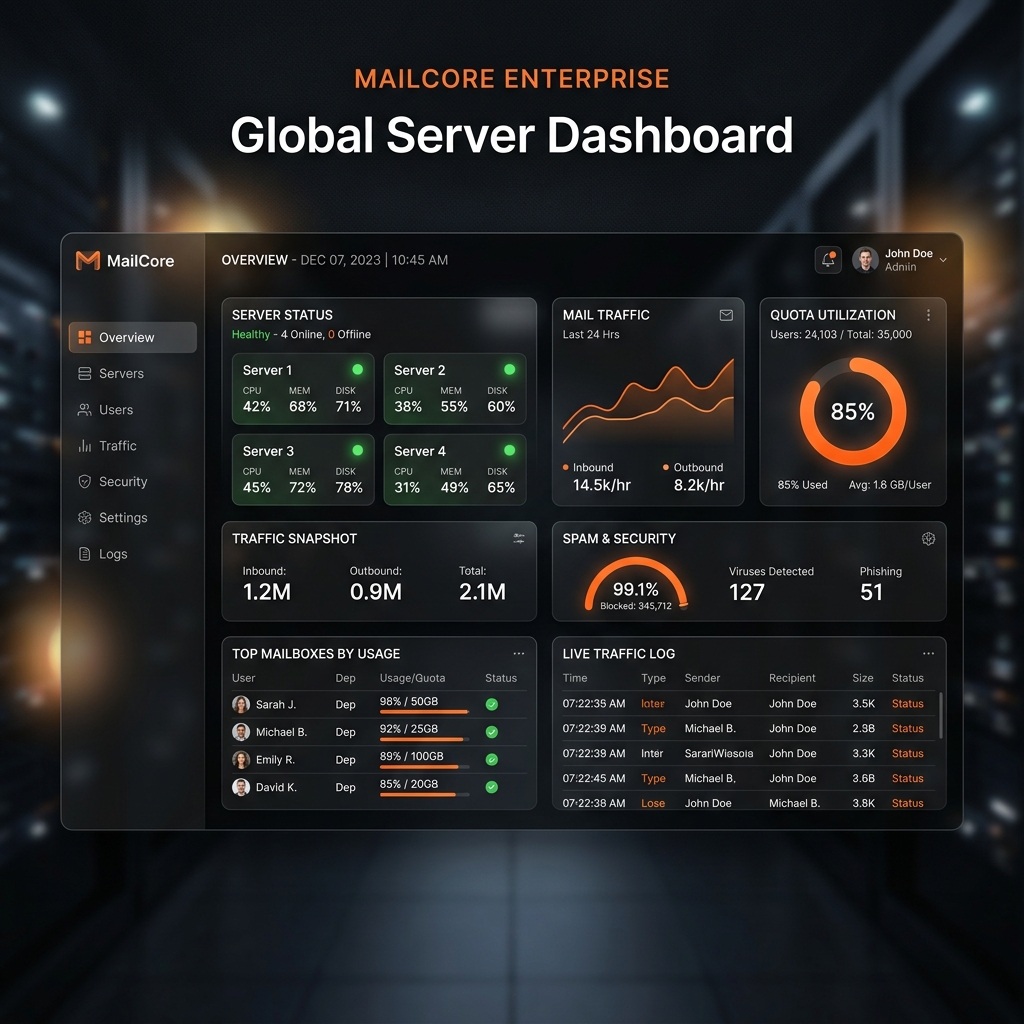The height and width of the screenshot is (1024, 1024).
Task: Click Status link for 07:22:35 AM entry
Action: [907, 704]
